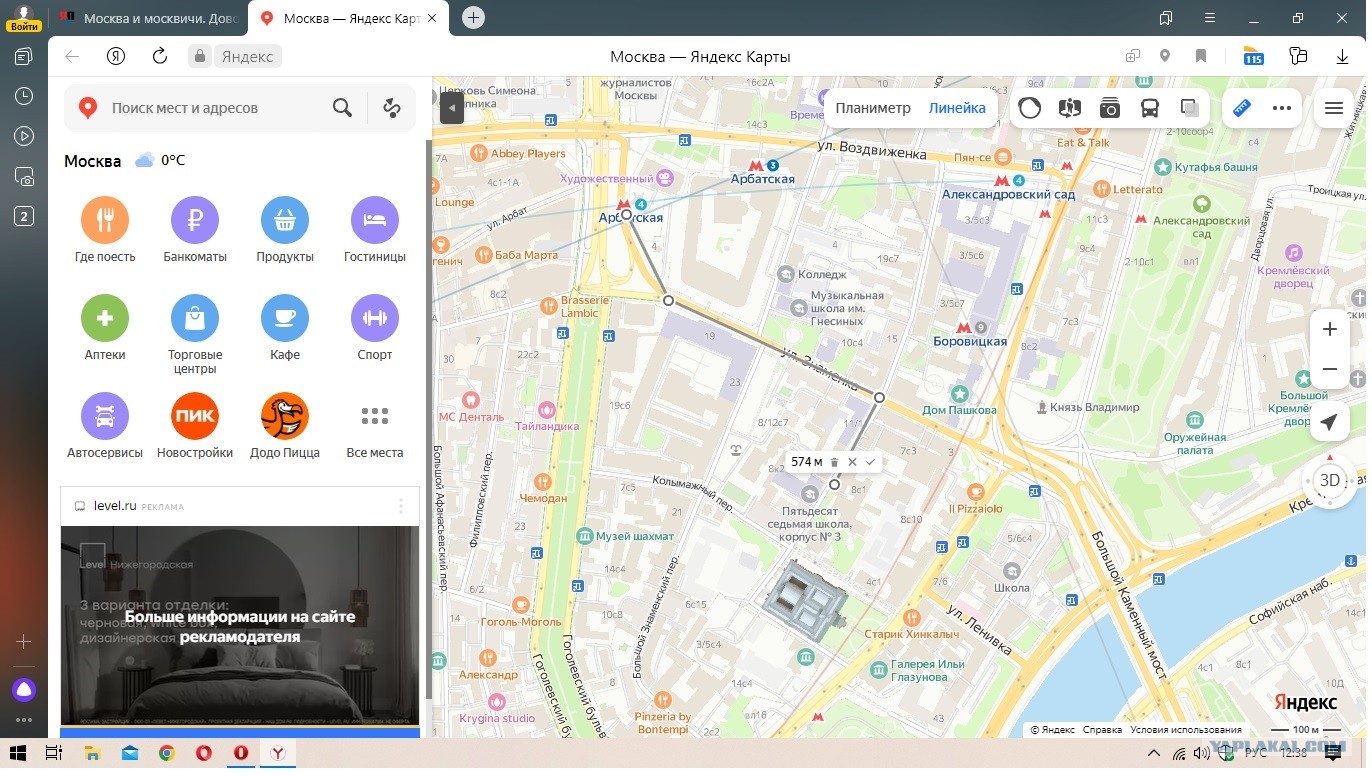This screenshot has height=776, width=1372.
Task: Show 'Все места' categories
Action: [375, 417]
